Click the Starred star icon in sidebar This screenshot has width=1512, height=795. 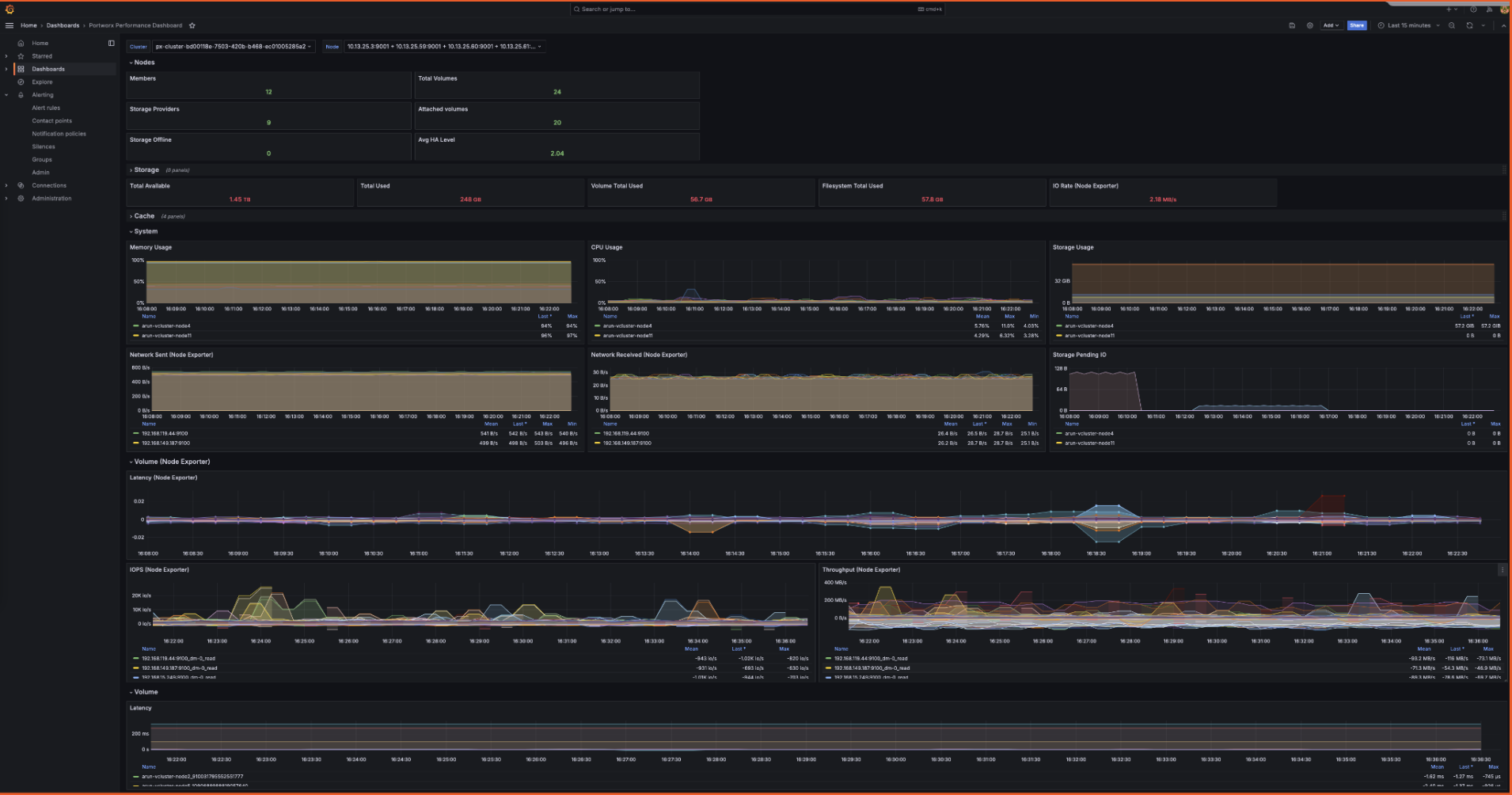click(x=21, y=56)
